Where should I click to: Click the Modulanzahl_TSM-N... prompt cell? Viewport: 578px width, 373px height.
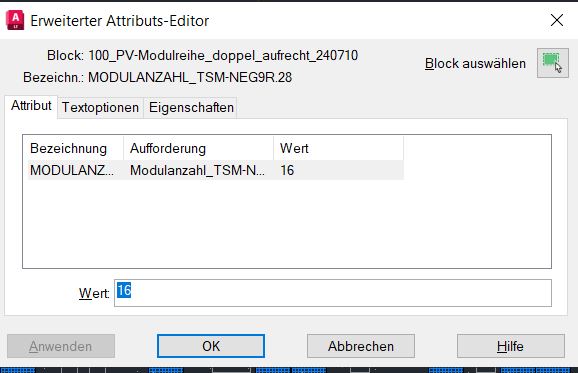[x=197, y=170]
